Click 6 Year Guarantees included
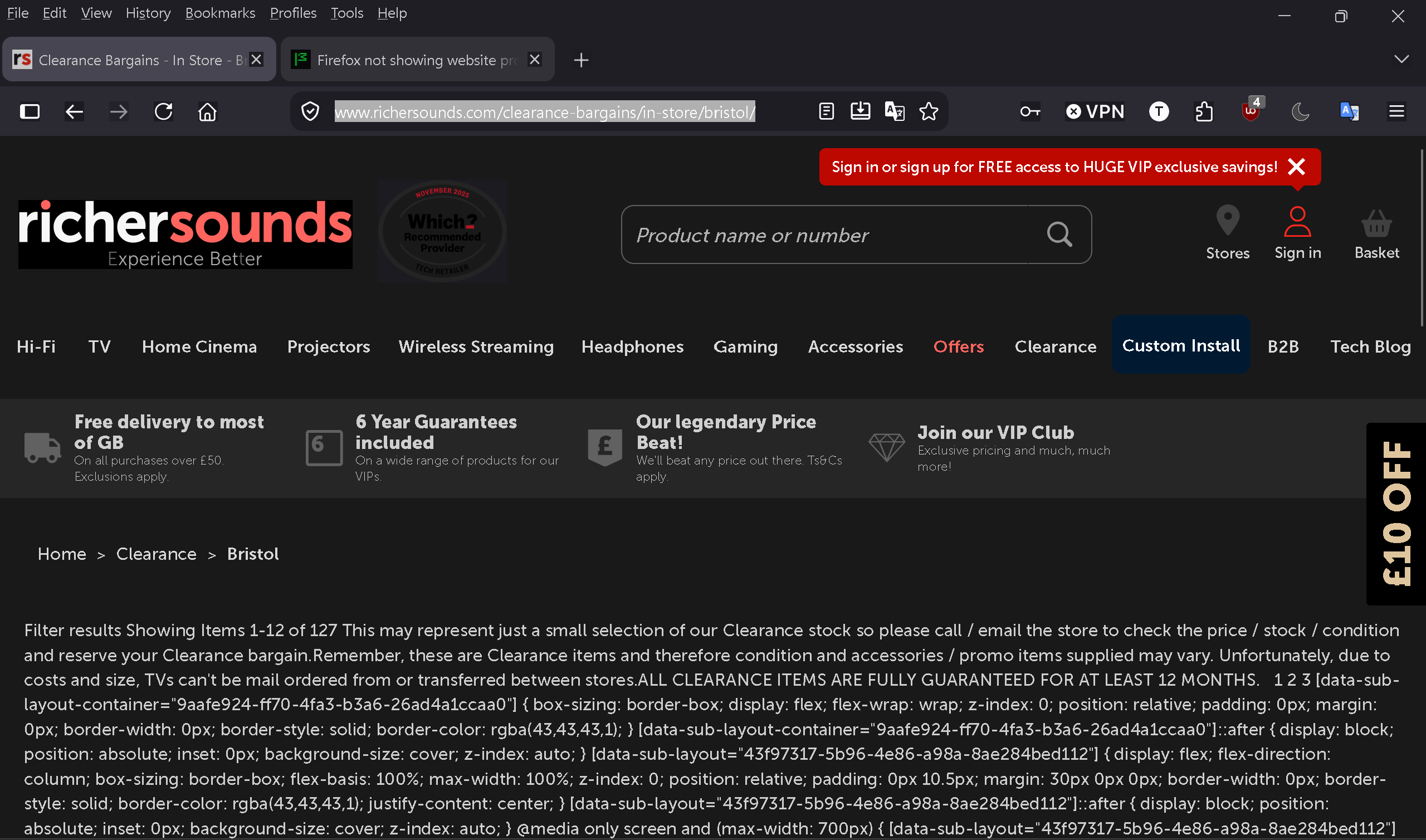 pyautogui.click(x=436, y=432)
